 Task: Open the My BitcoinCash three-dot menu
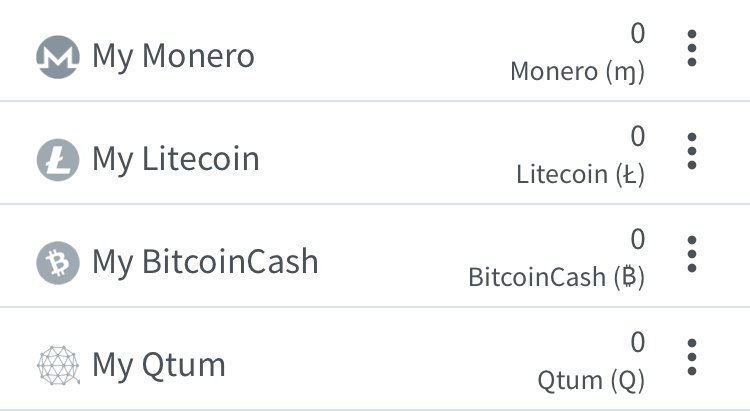(x=692, y=254)
